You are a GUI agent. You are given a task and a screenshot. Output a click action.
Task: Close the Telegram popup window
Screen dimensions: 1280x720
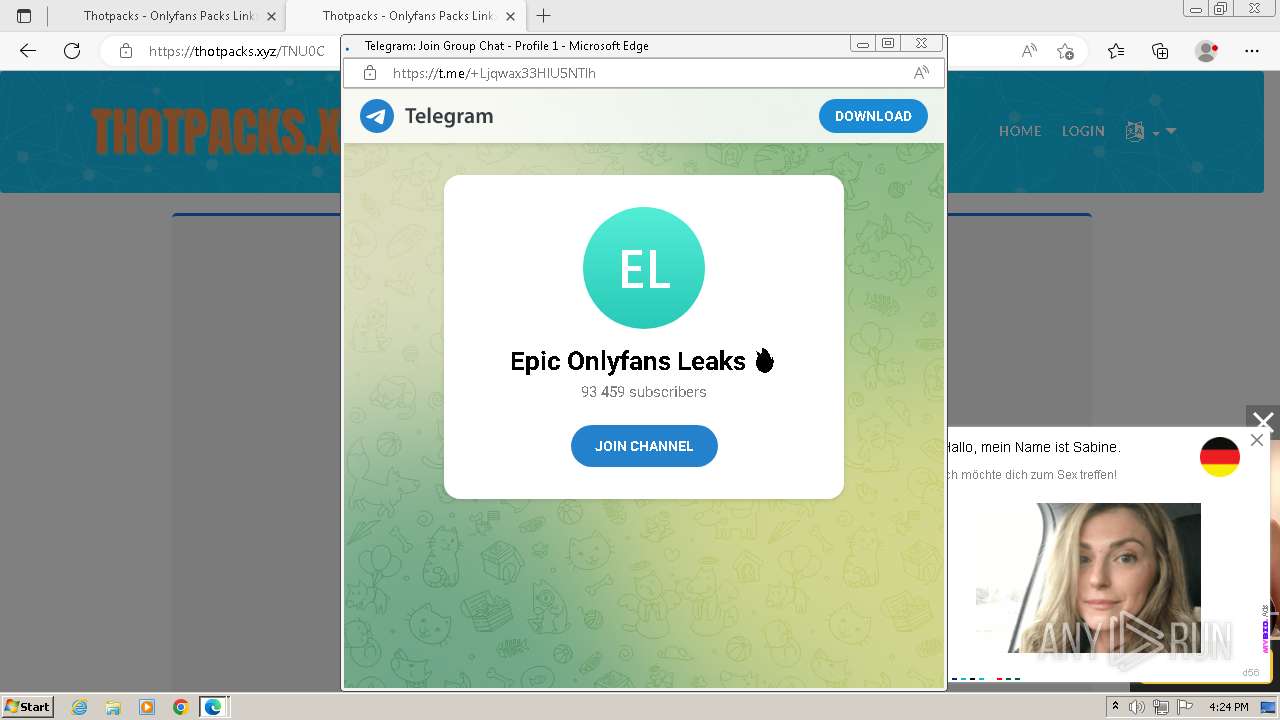click(x=921, y=44)
